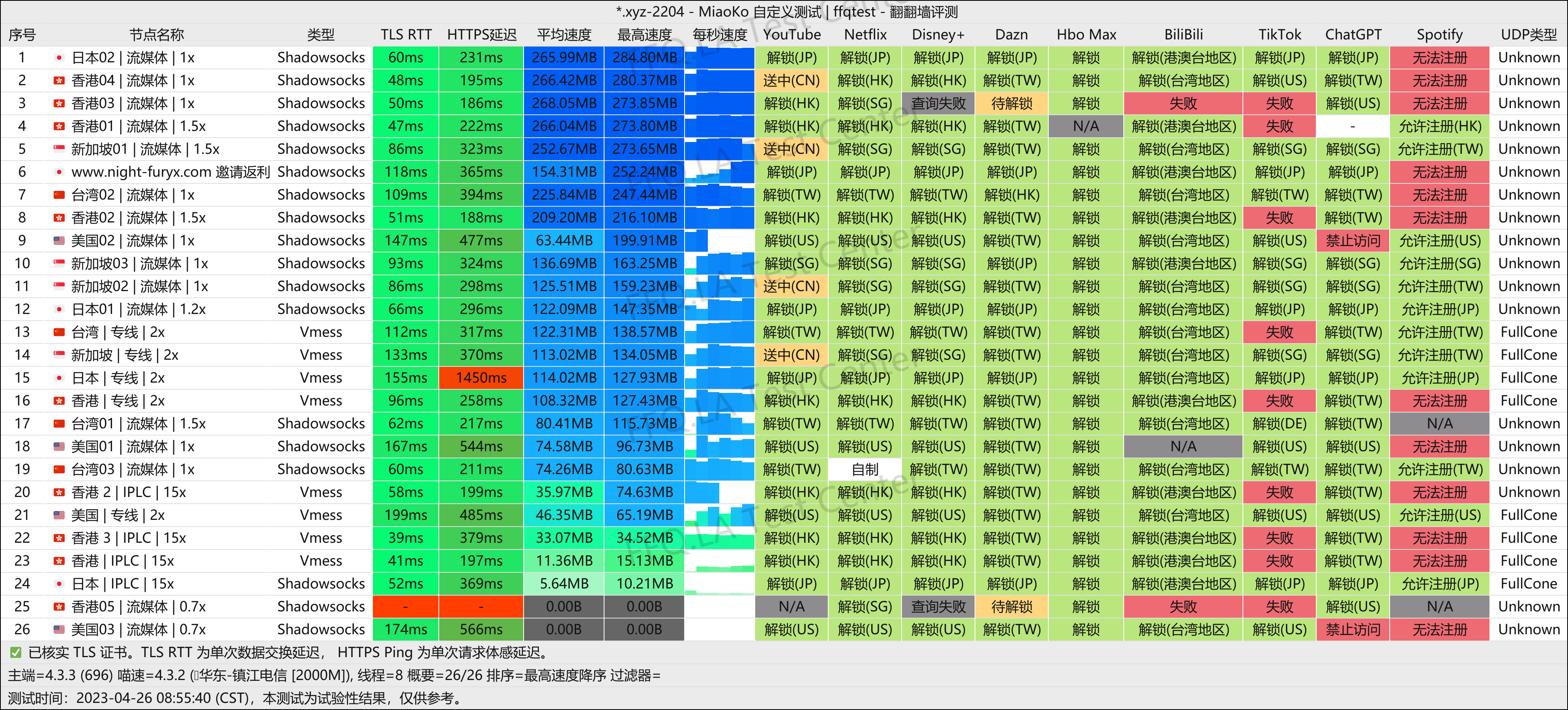
Task: Click the Japan flag icon in row 1
Action: [x=59, y=58]
